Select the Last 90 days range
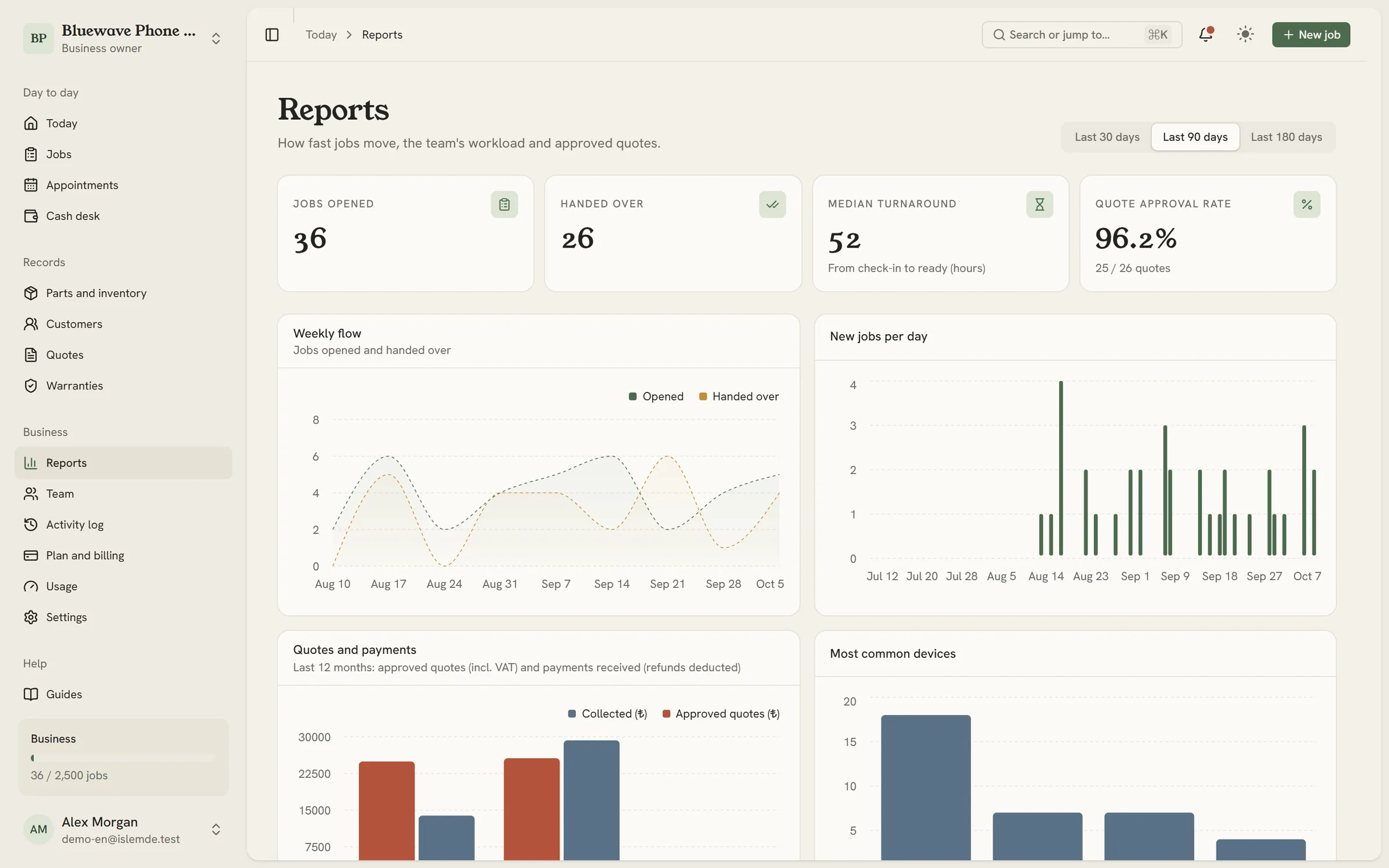 [1195, 137]
